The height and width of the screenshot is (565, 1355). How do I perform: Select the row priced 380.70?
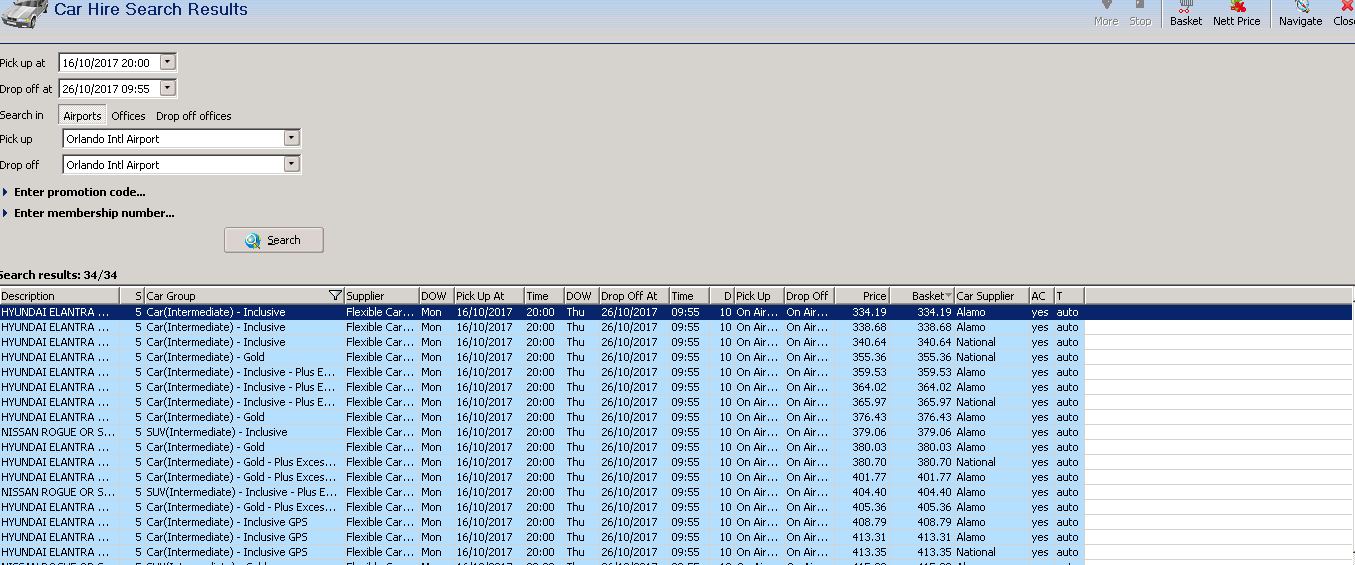(542, 462)
